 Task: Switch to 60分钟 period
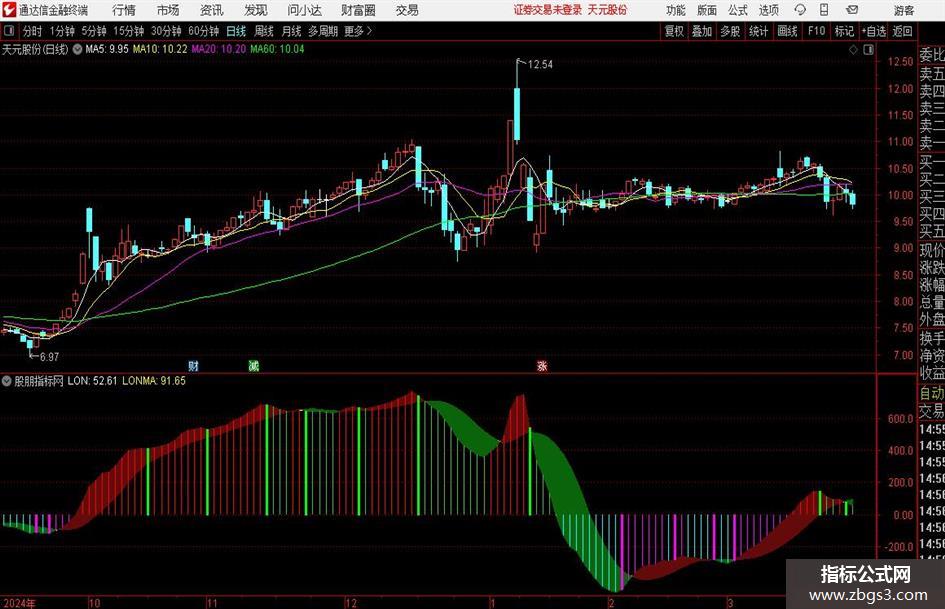(204, 31)
